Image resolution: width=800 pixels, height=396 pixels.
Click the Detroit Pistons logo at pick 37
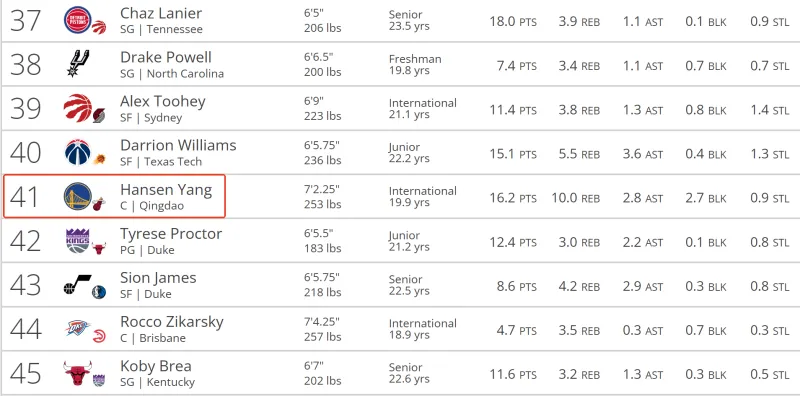pos(78,20)
